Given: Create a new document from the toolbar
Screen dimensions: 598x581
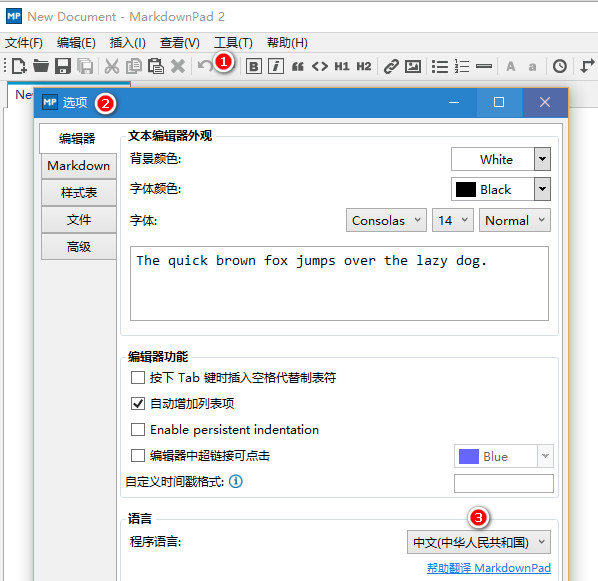Looking at the screenshot, I should [x=19, y=66].
